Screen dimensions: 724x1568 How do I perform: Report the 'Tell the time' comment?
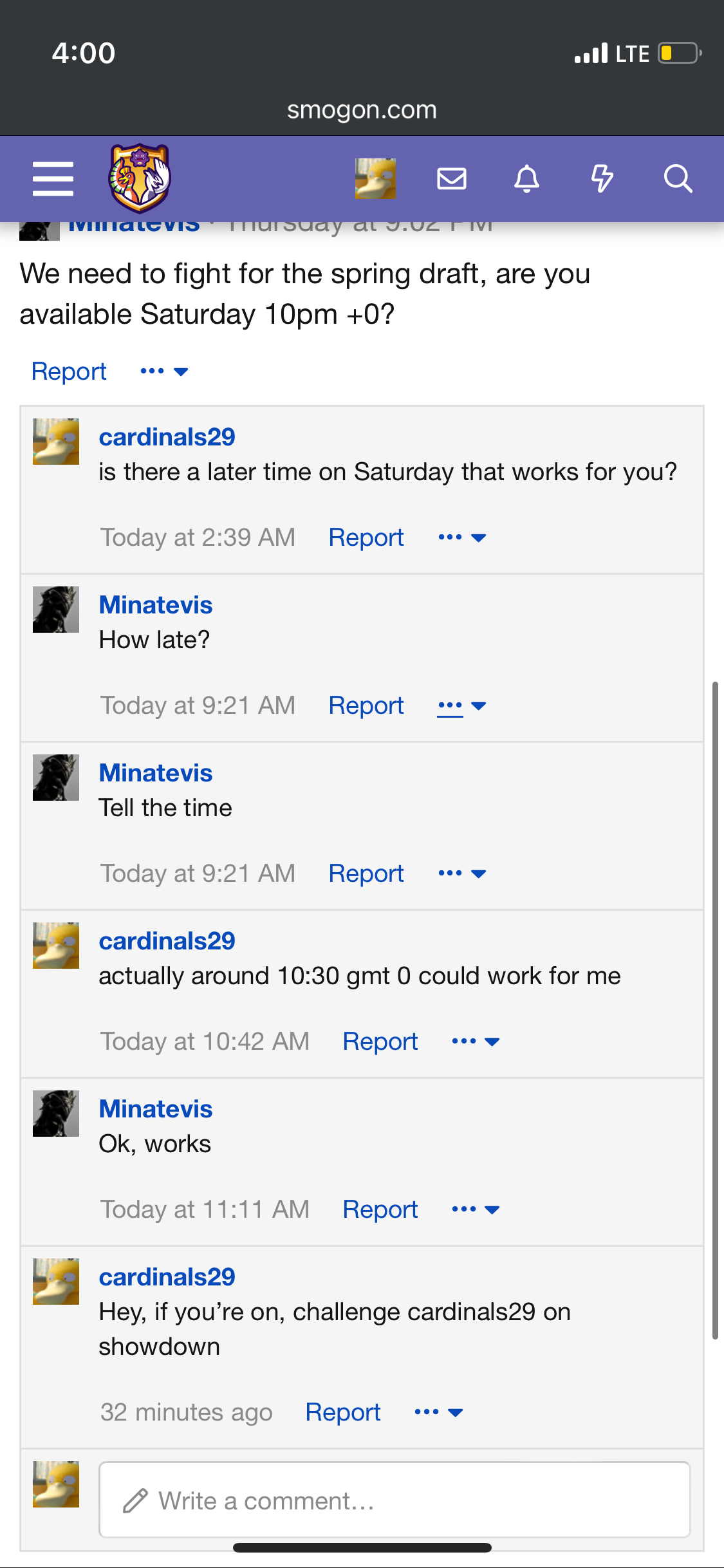point(366,873)
